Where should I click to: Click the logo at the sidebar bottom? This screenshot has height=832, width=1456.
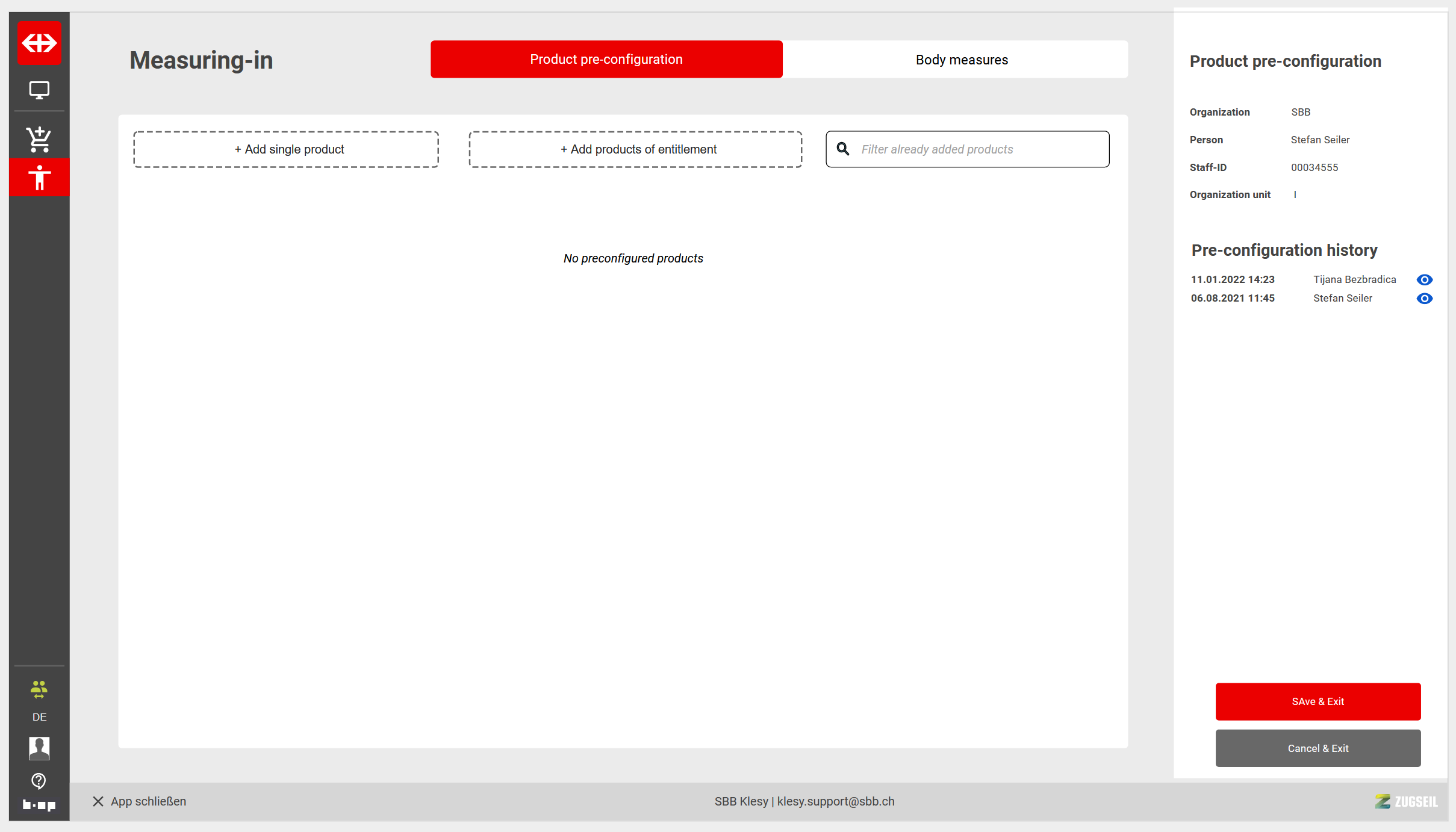click(39, 805)
